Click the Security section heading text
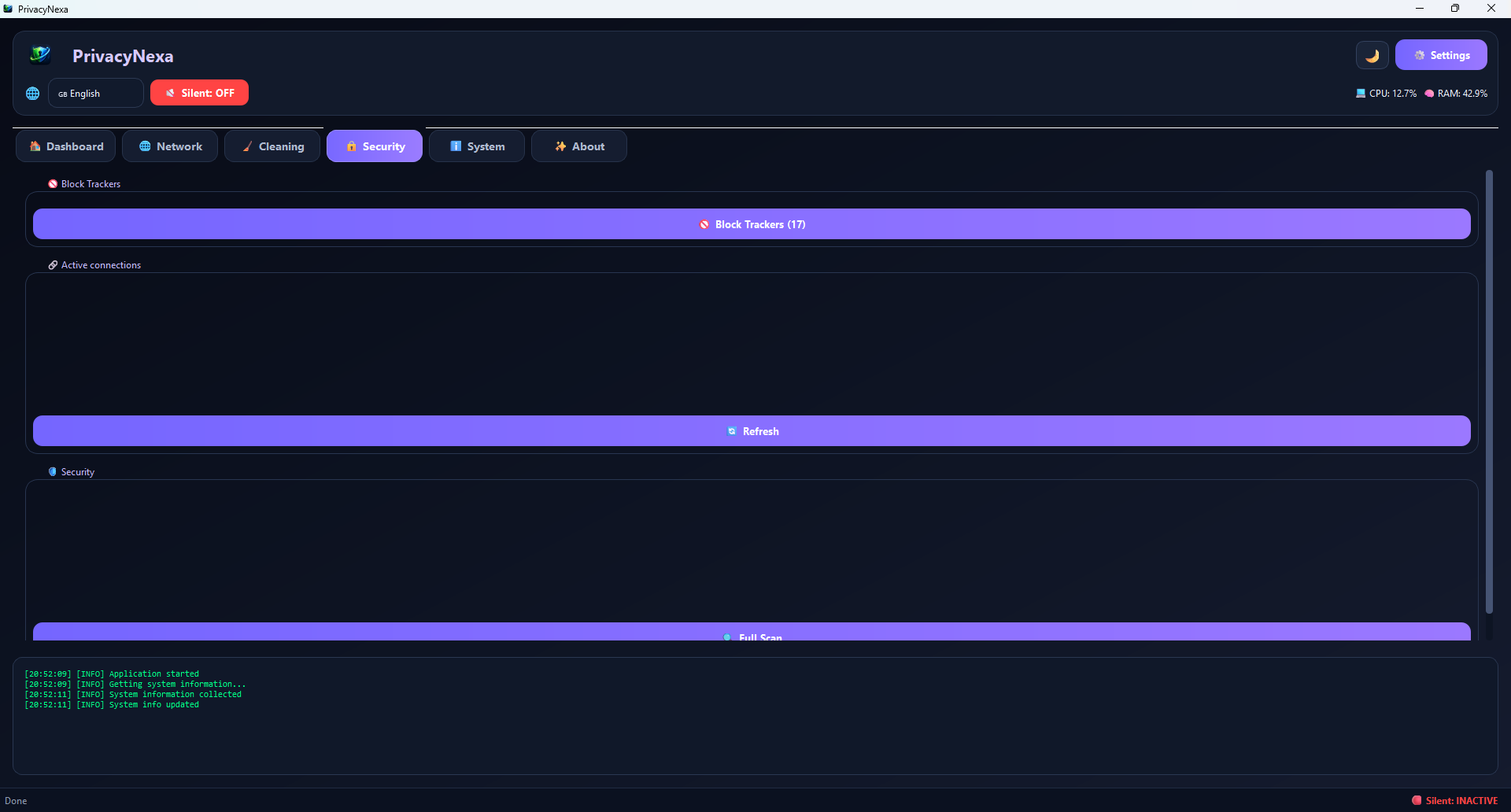This screenshot has height=812, width=1511. click(78, 472)
